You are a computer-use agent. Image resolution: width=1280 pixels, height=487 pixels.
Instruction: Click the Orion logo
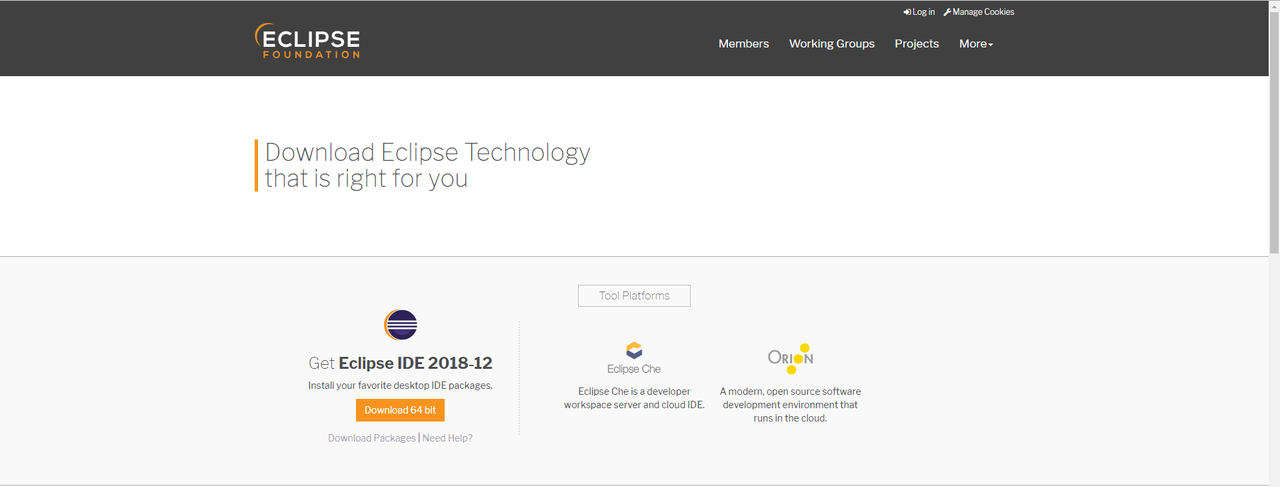[x=790, y=357]
